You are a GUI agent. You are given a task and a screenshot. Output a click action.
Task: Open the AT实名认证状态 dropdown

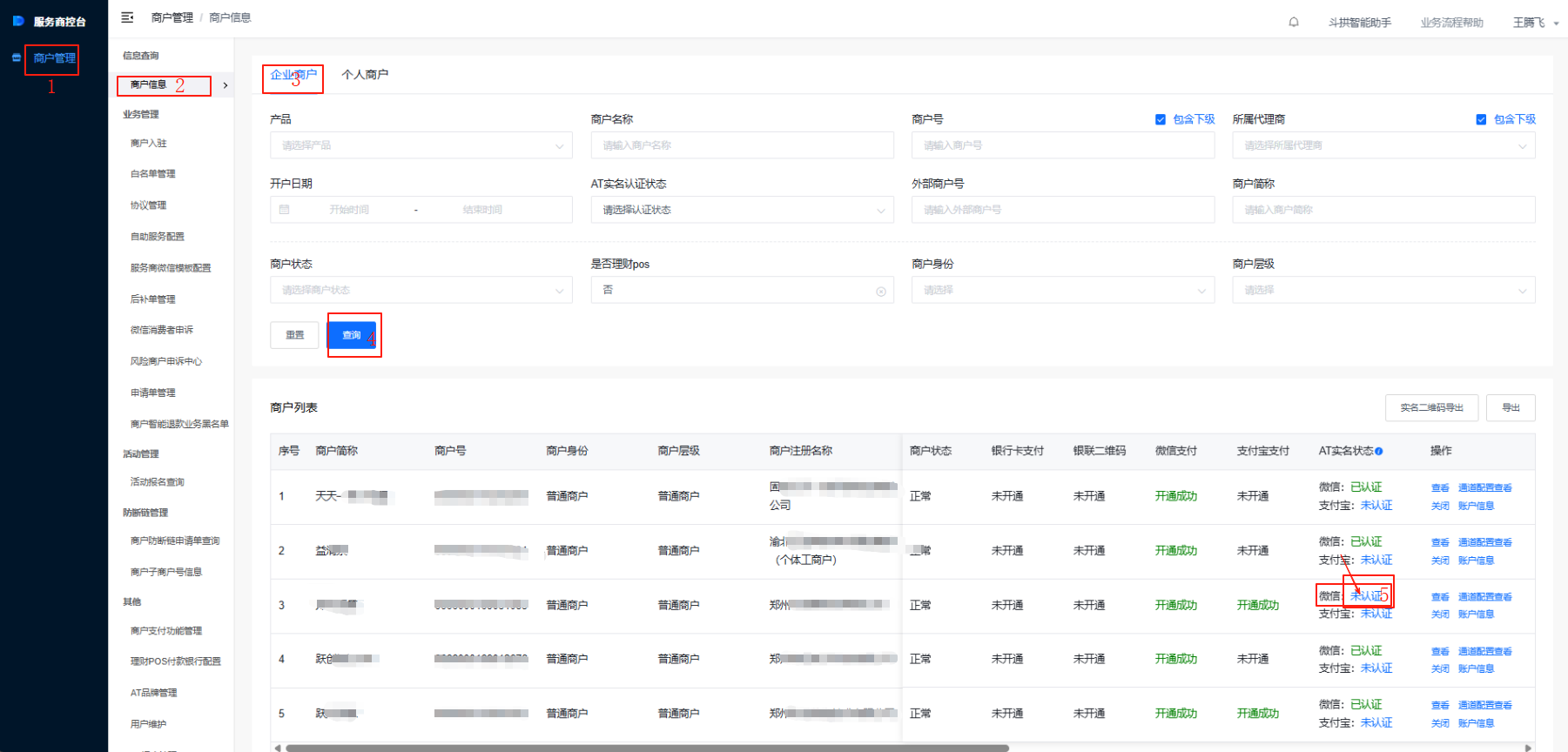point(742,210)
